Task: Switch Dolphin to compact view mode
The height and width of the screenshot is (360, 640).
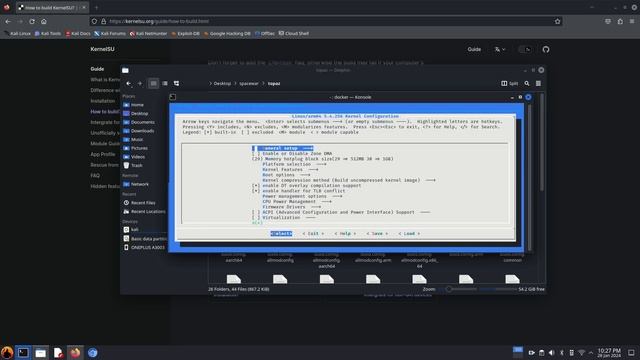Action: click(x=165, y=83)
